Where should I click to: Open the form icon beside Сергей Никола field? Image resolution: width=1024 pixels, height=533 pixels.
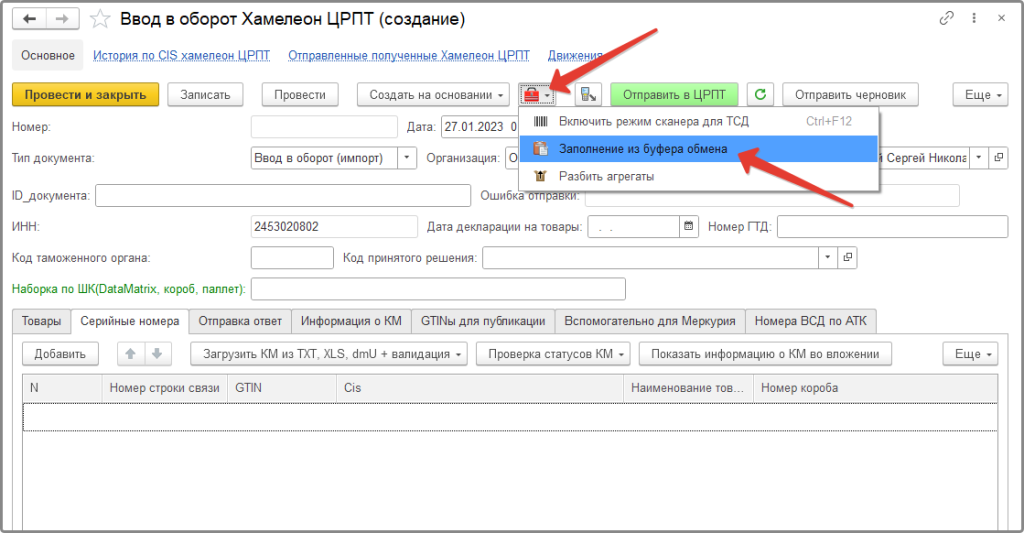pos(999,157)
